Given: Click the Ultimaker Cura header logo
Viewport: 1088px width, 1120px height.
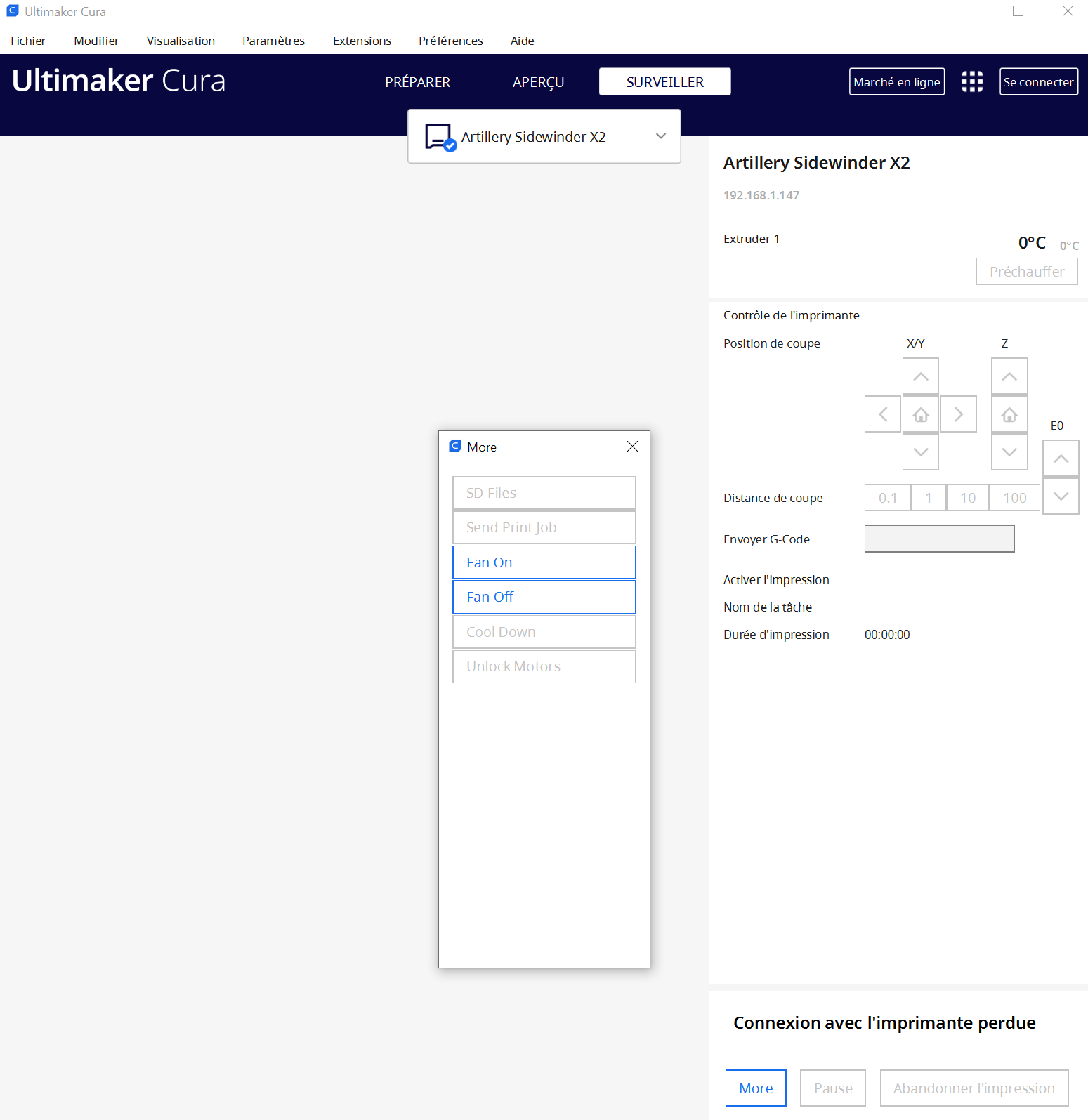Looking at the screenshot, I should tap(119, 81).
